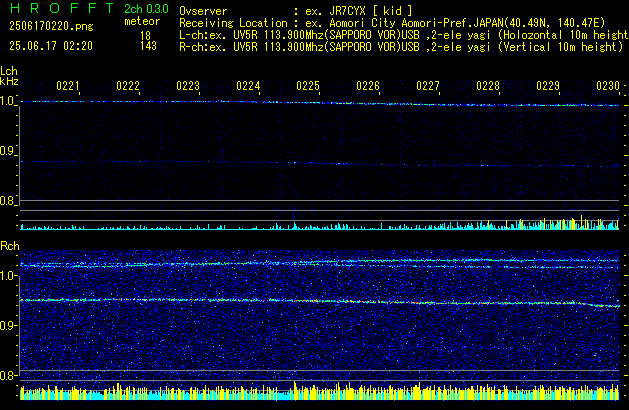
Task: Click the Lch cyan signal intensity bar graph
Action: (x=320, y=223)
